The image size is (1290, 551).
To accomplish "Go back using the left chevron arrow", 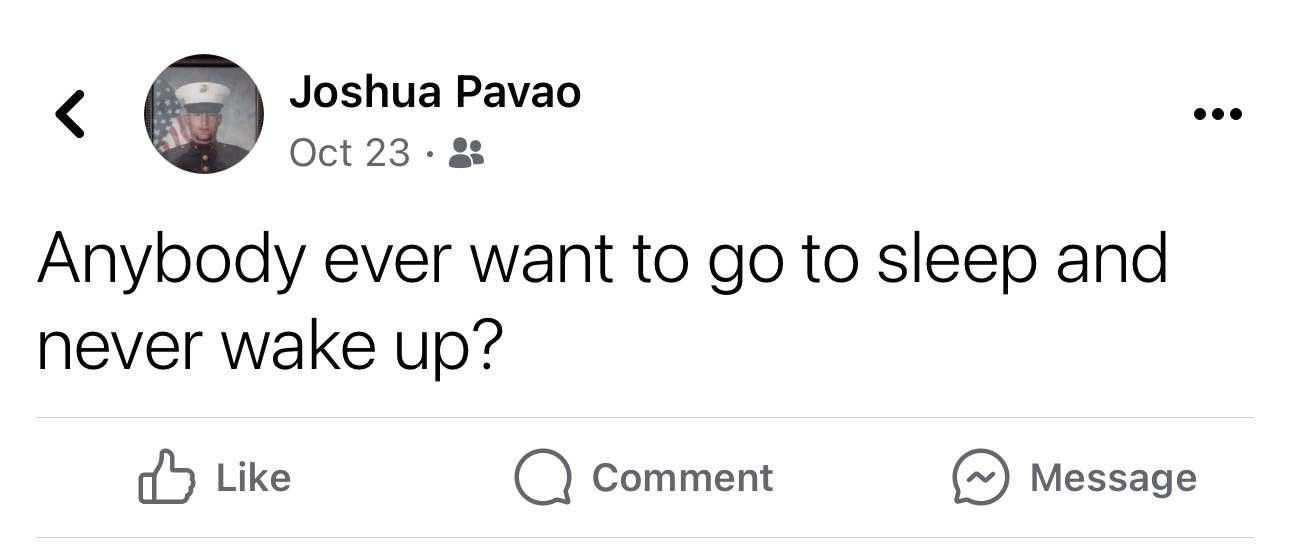I will coord(70,113).
